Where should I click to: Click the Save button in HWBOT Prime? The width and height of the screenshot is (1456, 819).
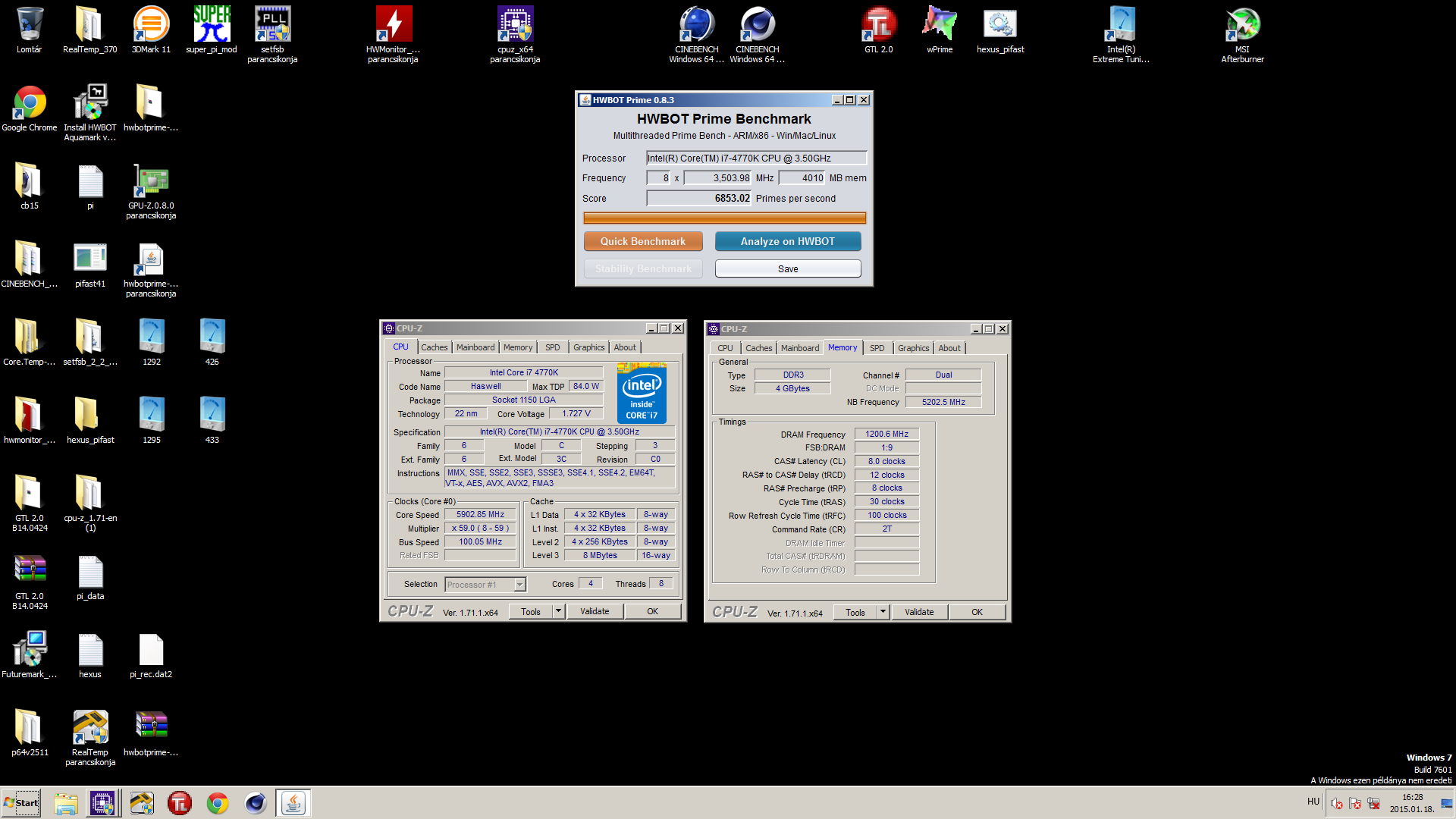point(788,268)
